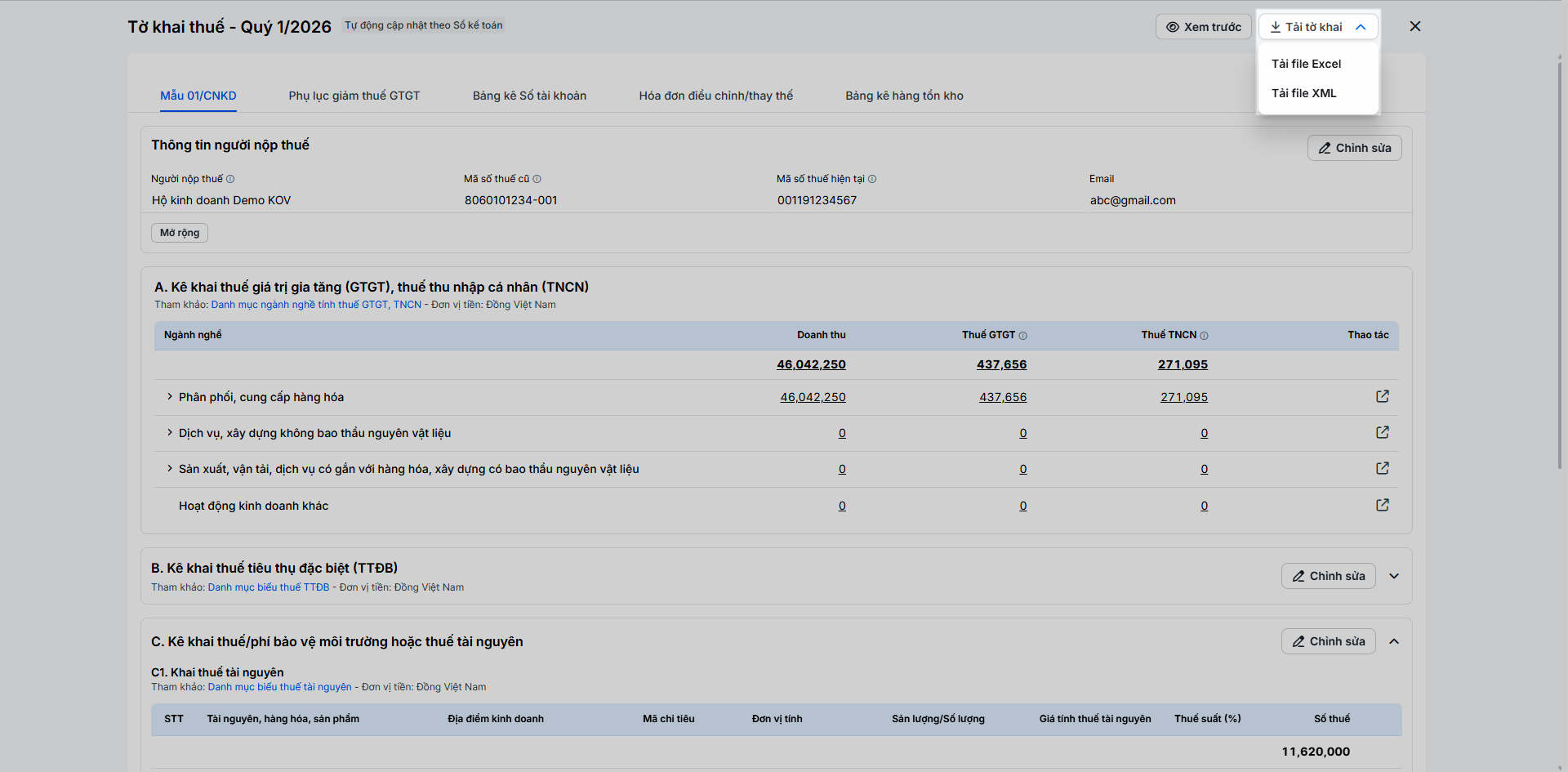
Task: Open external link for Phân phối, cung cấp hàng hóa
Action: pyautogui.click(x=1382, y=396)
